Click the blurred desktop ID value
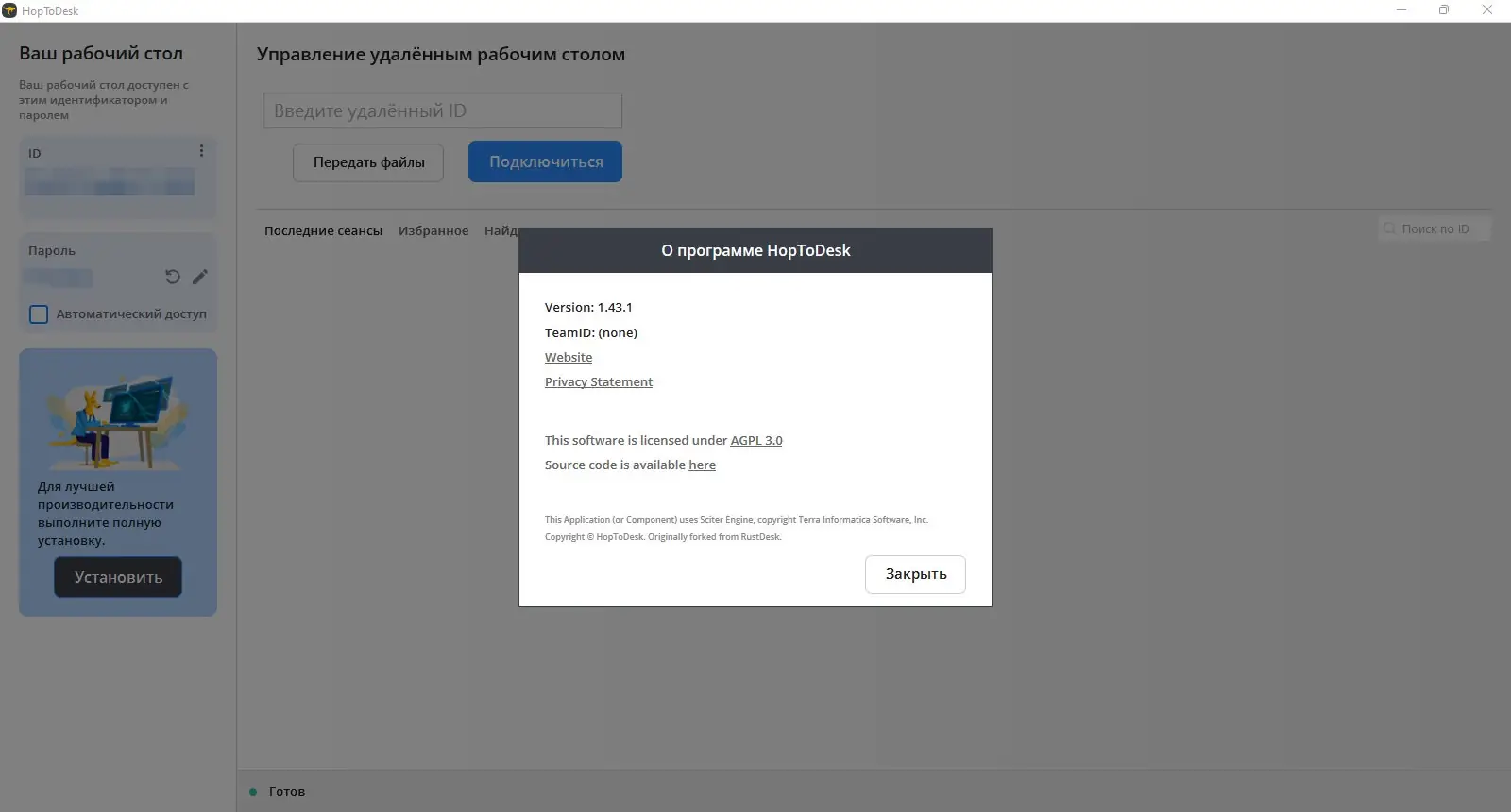The image size is (1511, 812). click(x=110, y=181)
